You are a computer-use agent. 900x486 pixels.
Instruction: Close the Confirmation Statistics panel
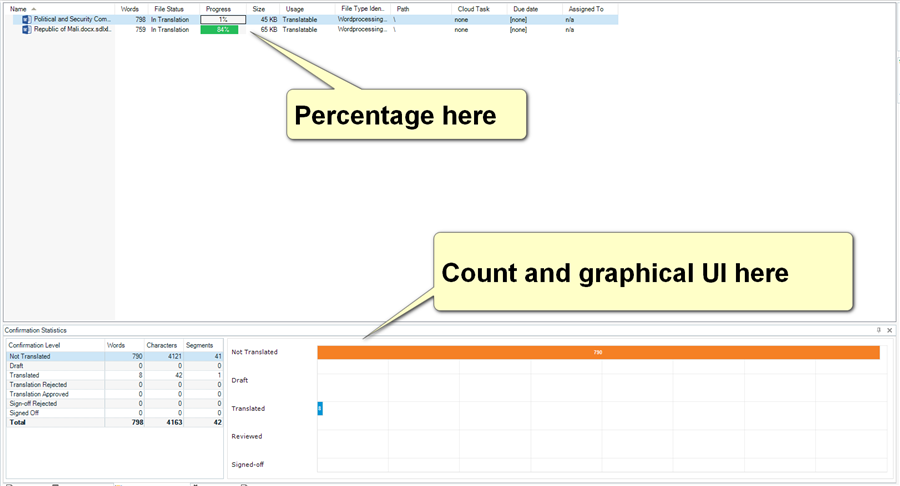tap(890, 330)
